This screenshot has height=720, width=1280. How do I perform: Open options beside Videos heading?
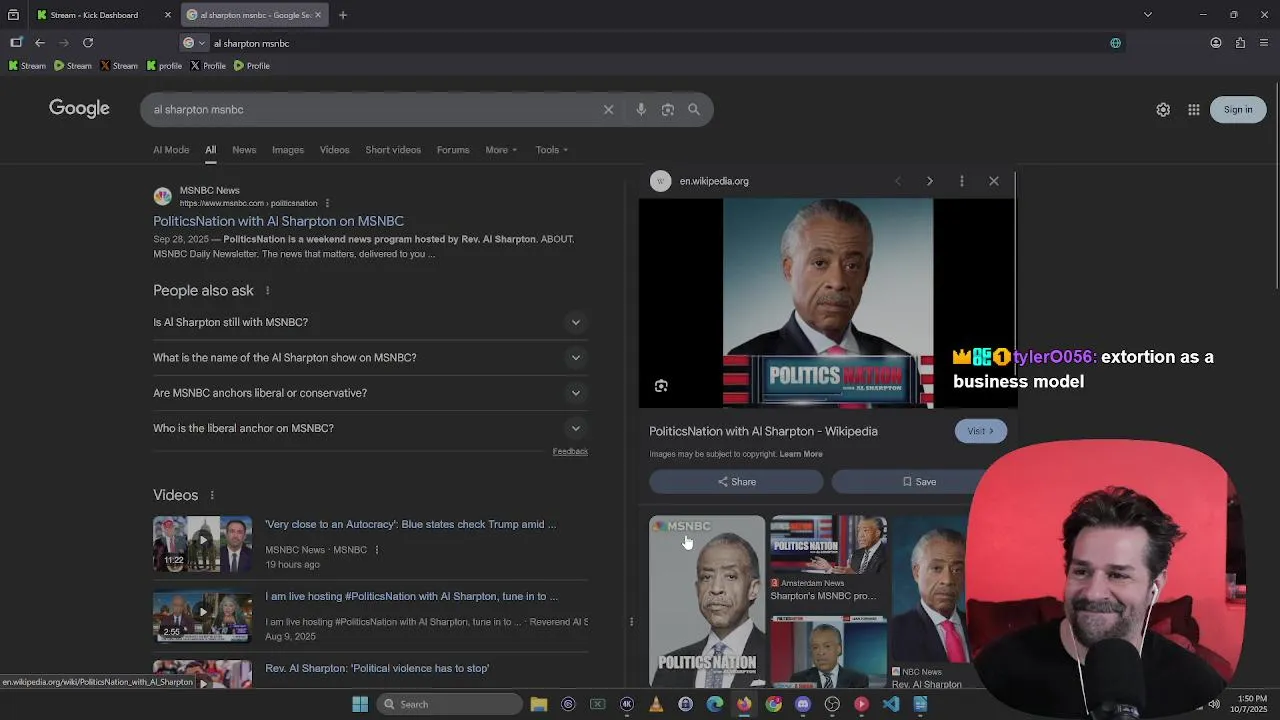[x=212, y=496]
